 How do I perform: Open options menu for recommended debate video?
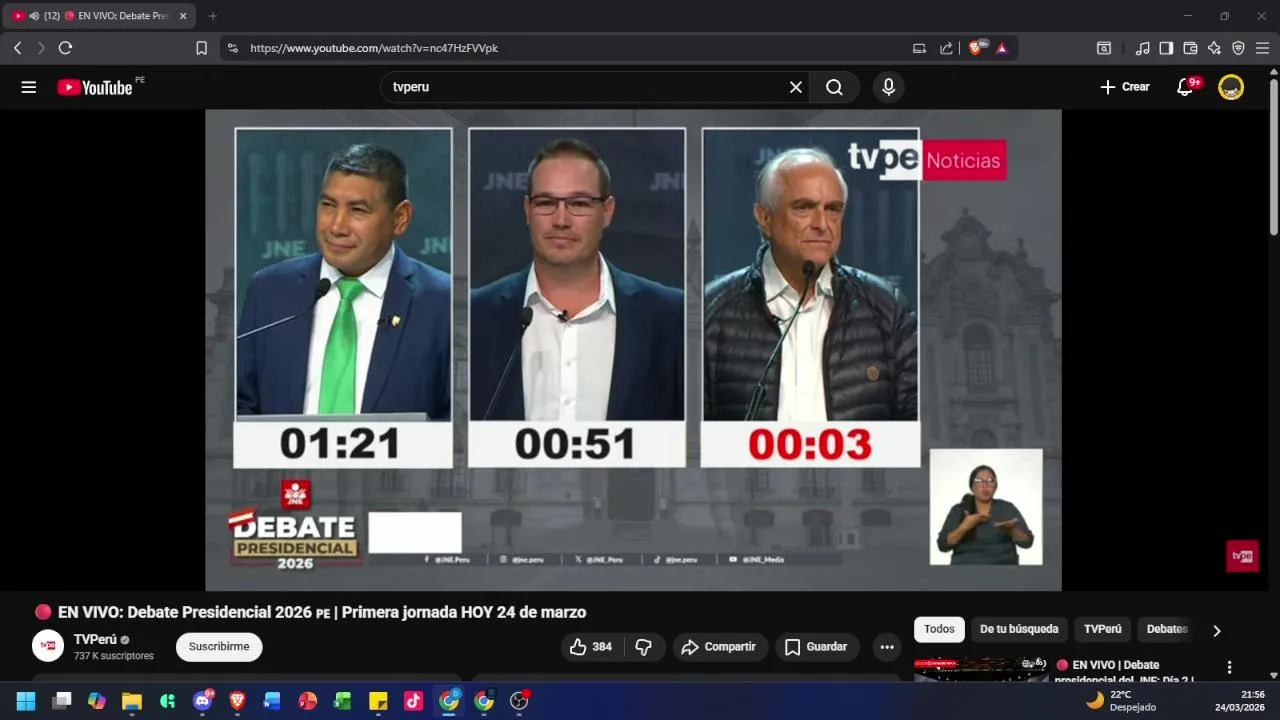click(1230, 667)
